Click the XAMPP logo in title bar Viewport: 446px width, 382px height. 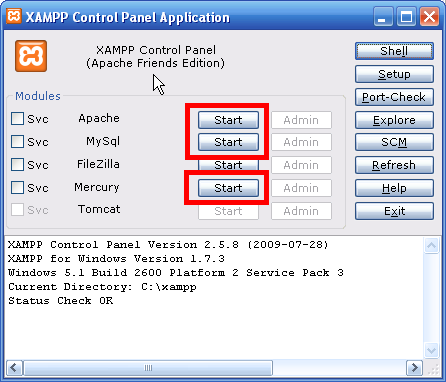(14, 16)
